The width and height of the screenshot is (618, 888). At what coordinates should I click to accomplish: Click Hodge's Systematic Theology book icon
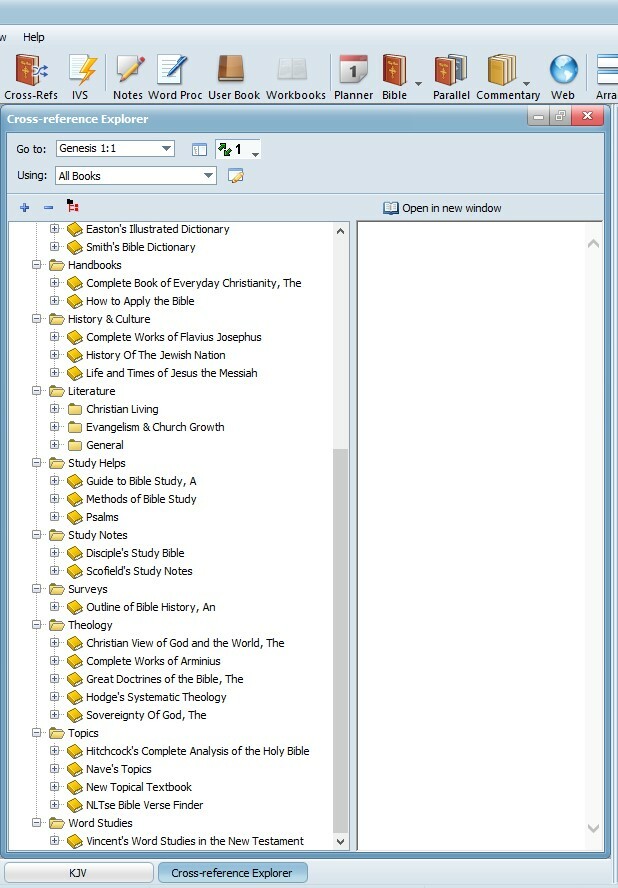[x=75, y=697]
